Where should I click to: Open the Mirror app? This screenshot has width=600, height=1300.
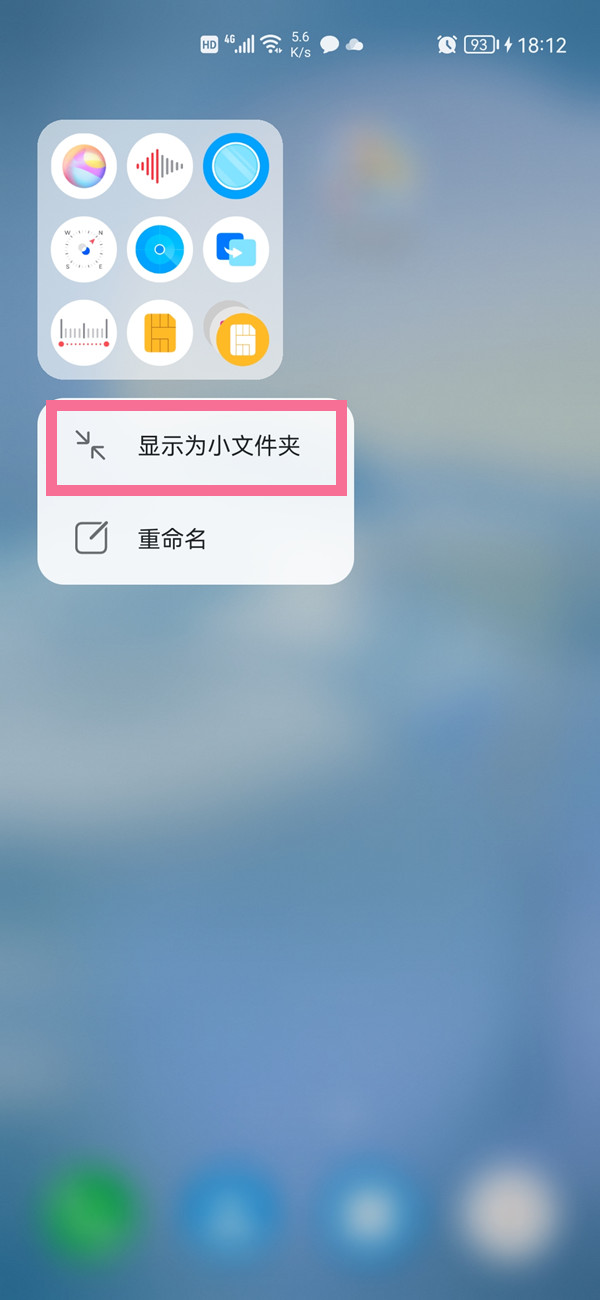coord(236,166)
